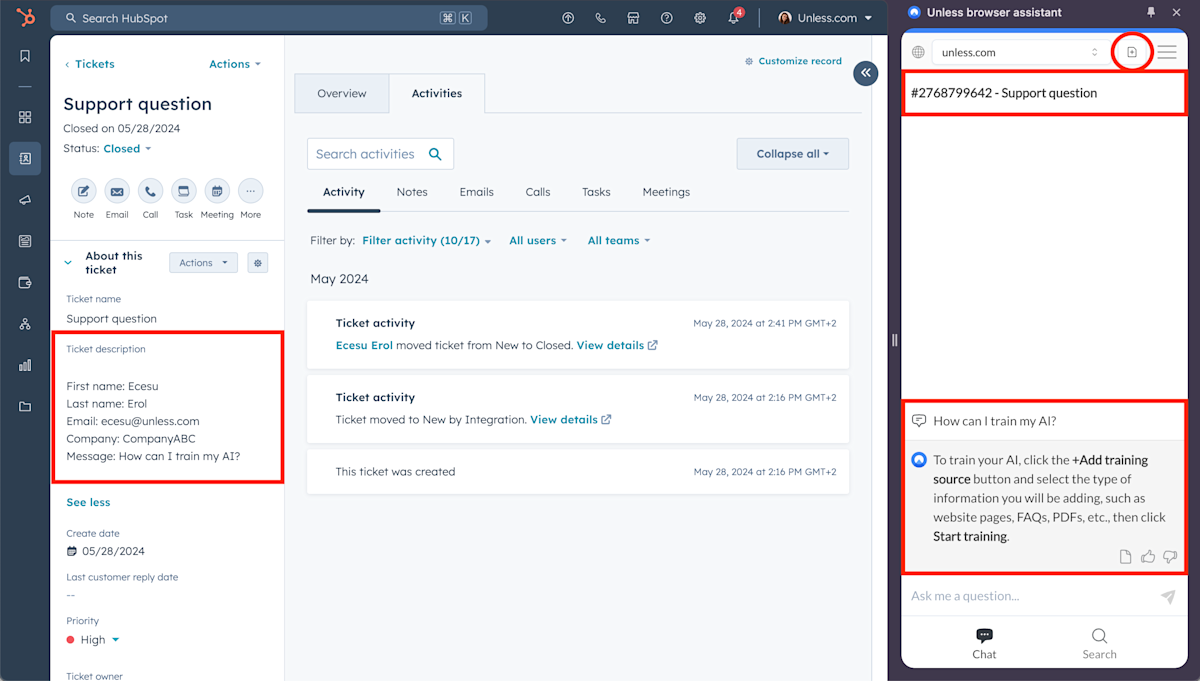Select the reporting bar chart sidebar icon
1200x681 pixels.
click(x=25, y=365)
